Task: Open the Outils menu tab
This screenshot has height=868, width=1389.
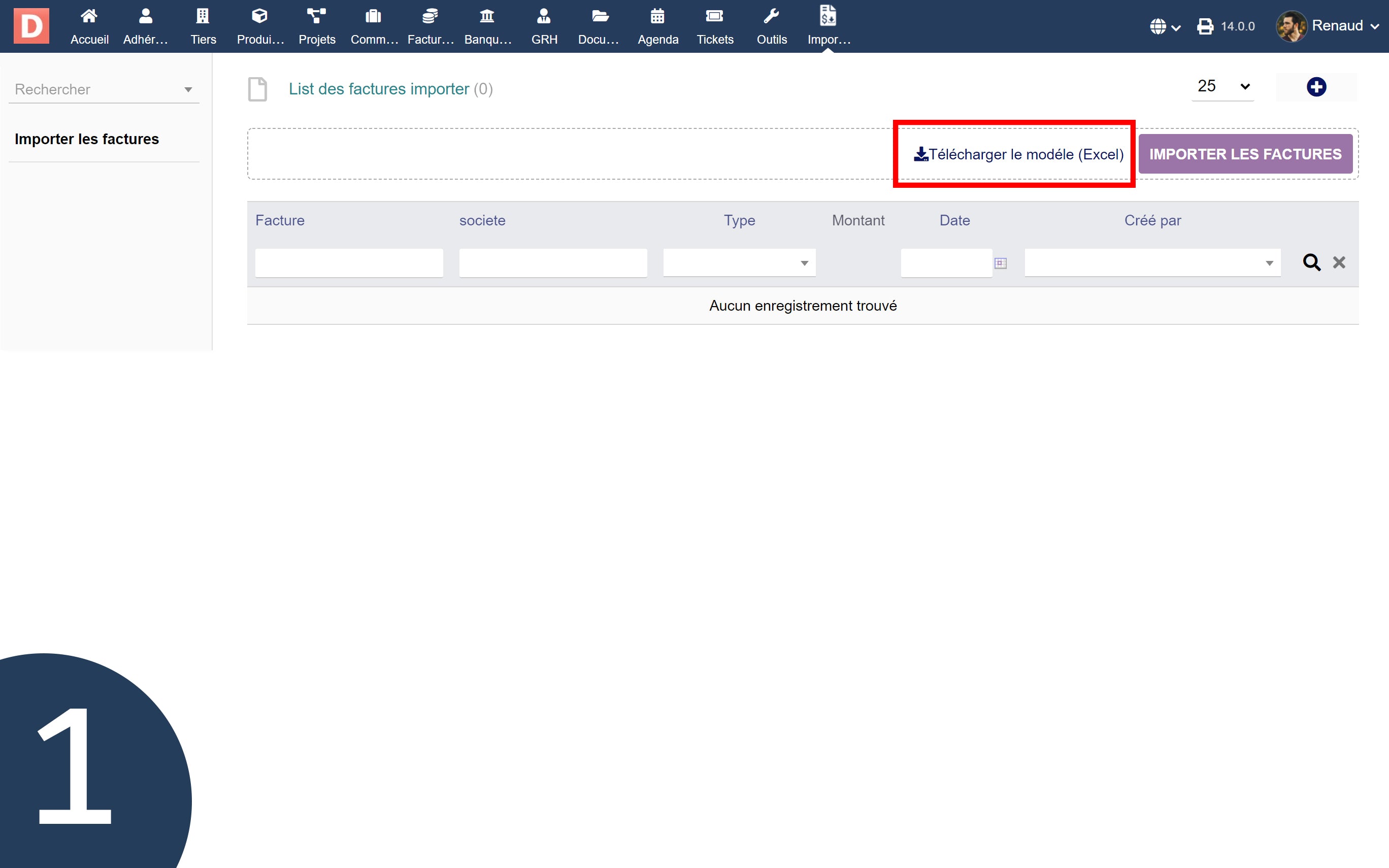Action: pyautogui.click(x=771, y=26)
